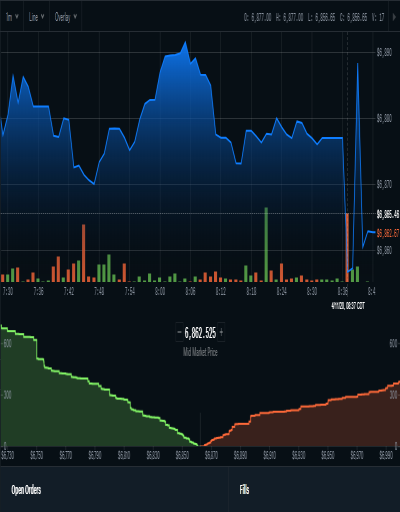Screen dimensions: 400x512
Task: Click the $6,890 price axis label on price chart
Action: point(384,52)
